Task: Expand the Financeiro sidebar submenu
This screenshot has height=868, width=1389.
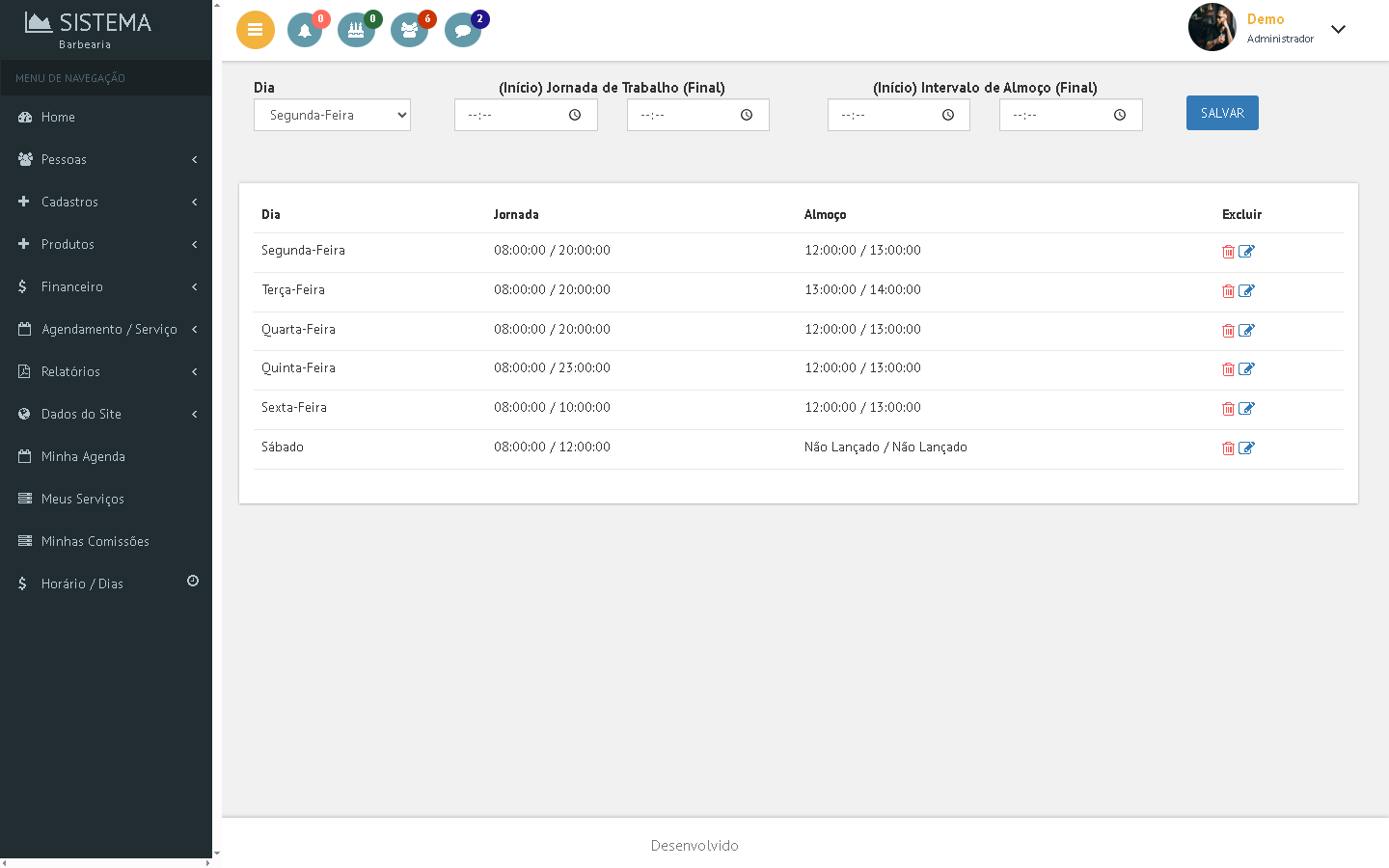Action: (106, 286)
